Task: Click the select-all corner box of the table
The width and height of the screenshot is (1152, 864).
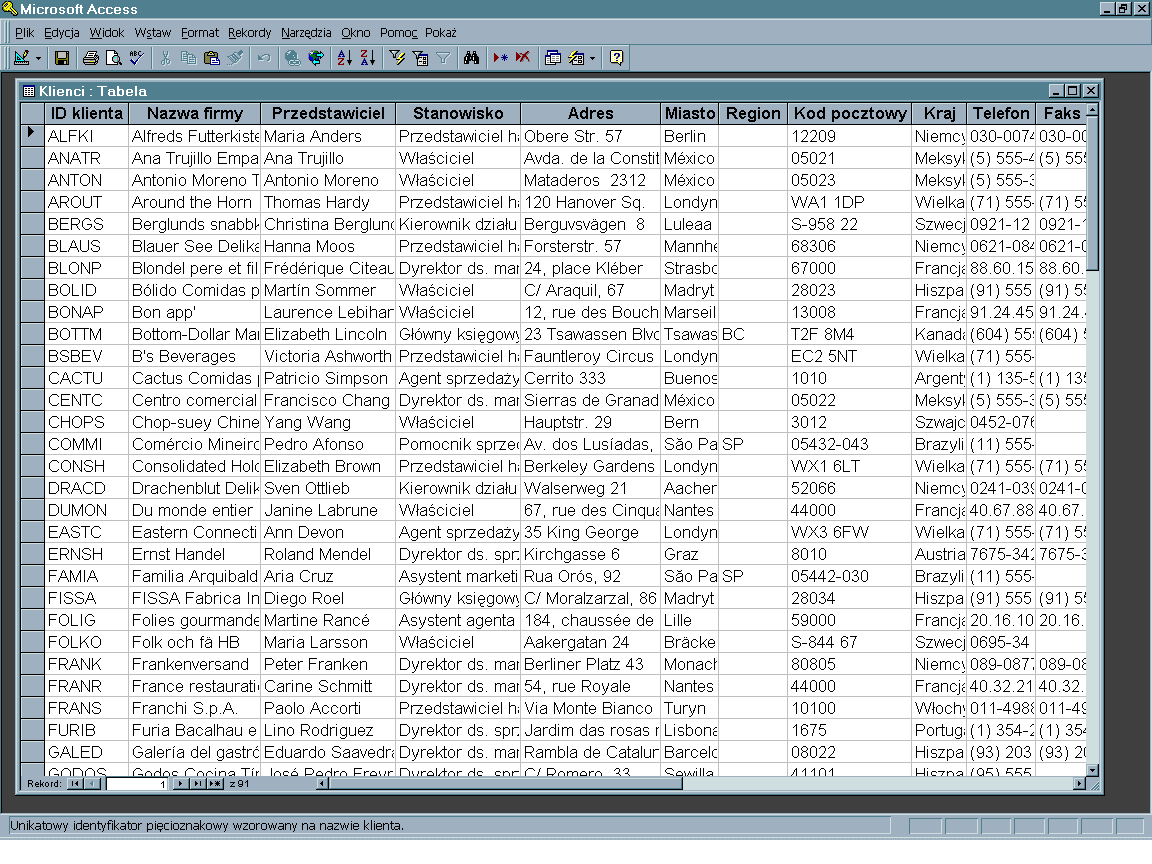Action: (x=32, y=113)
